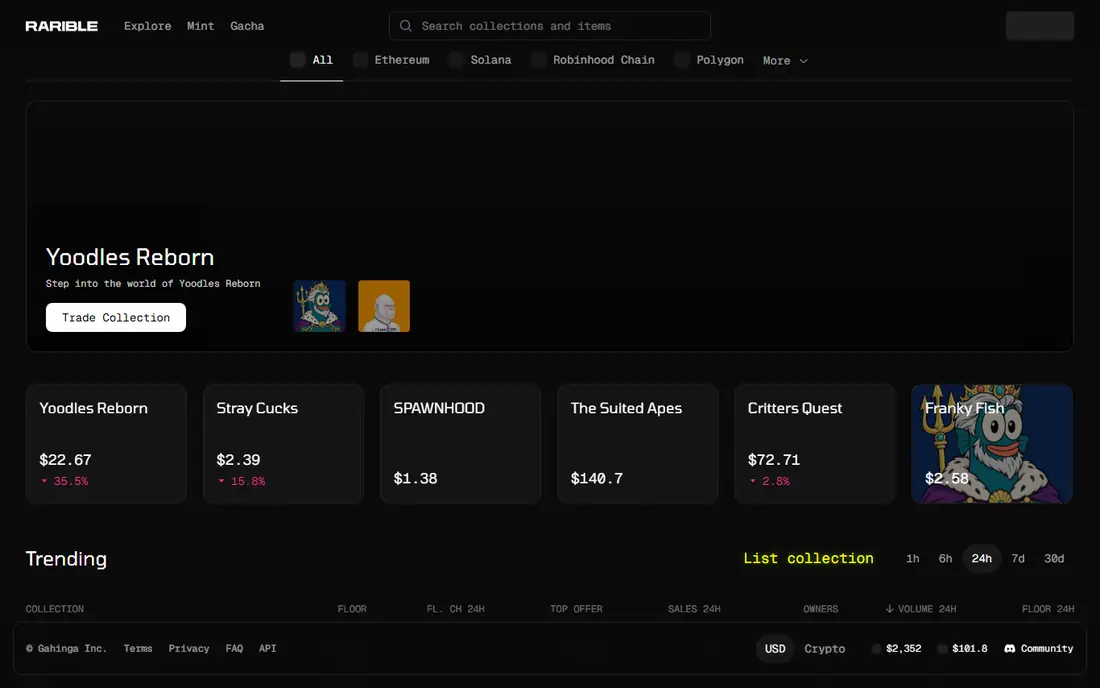Open the Mint page
The height and width of the screenshot is (688, 1100).
[x=201, y=26]
